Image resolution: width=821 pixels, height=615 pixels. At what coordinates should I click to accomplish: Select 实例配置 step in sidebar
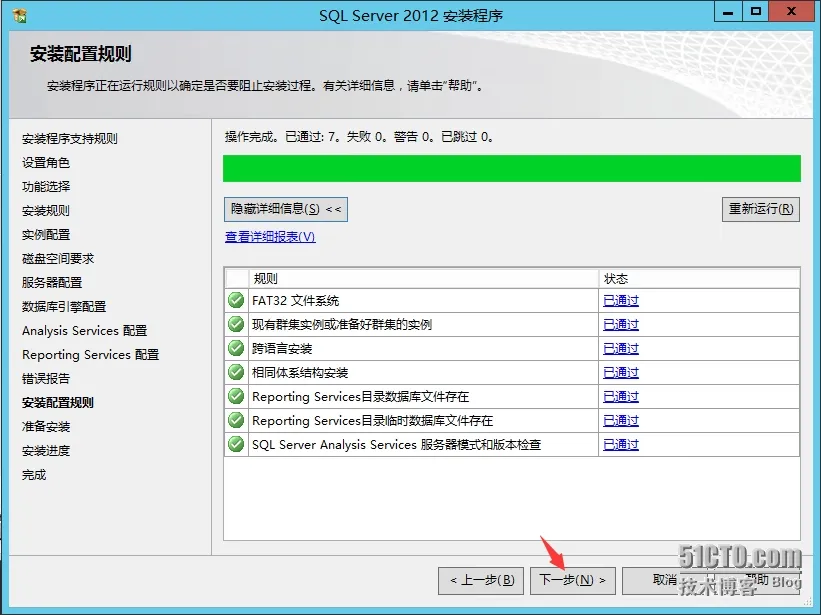coord(46,235)
